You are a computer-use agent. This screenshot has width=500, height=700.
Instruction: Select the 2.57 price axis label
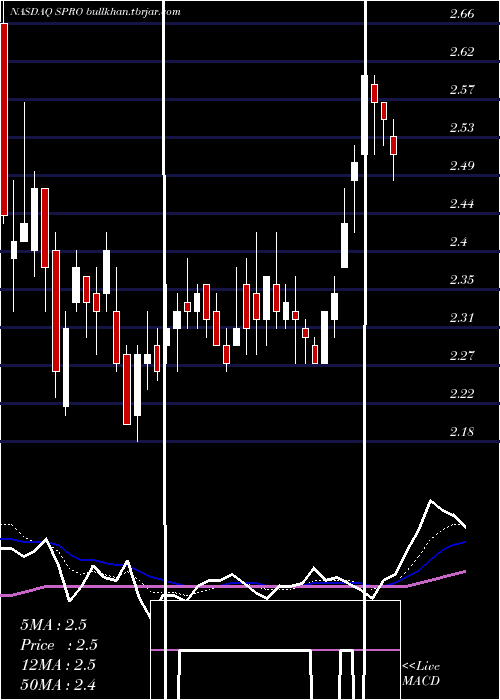pyautogui.click(x=462, y=90)
